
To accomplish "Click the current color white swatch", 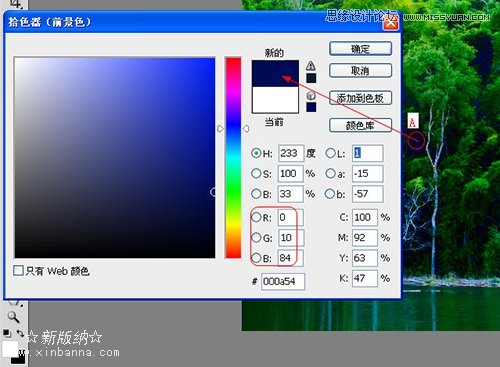I will [275, 100].
